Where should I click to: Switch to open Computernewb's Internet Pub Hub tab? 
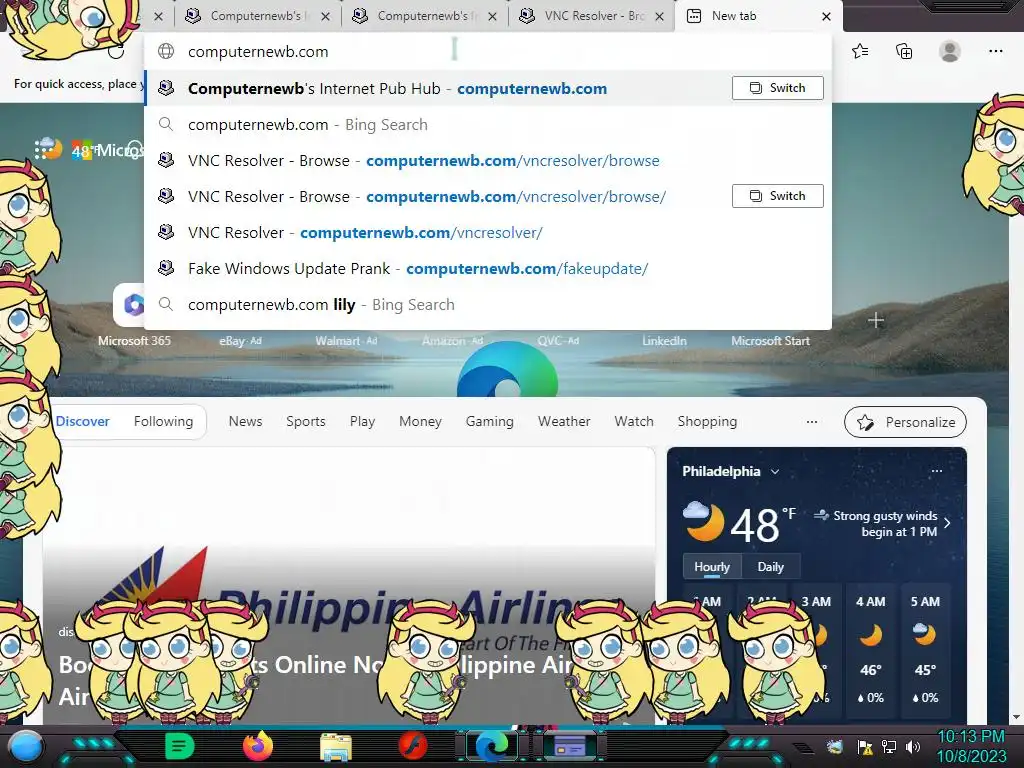pyautogui.click(x=777, y=88)
